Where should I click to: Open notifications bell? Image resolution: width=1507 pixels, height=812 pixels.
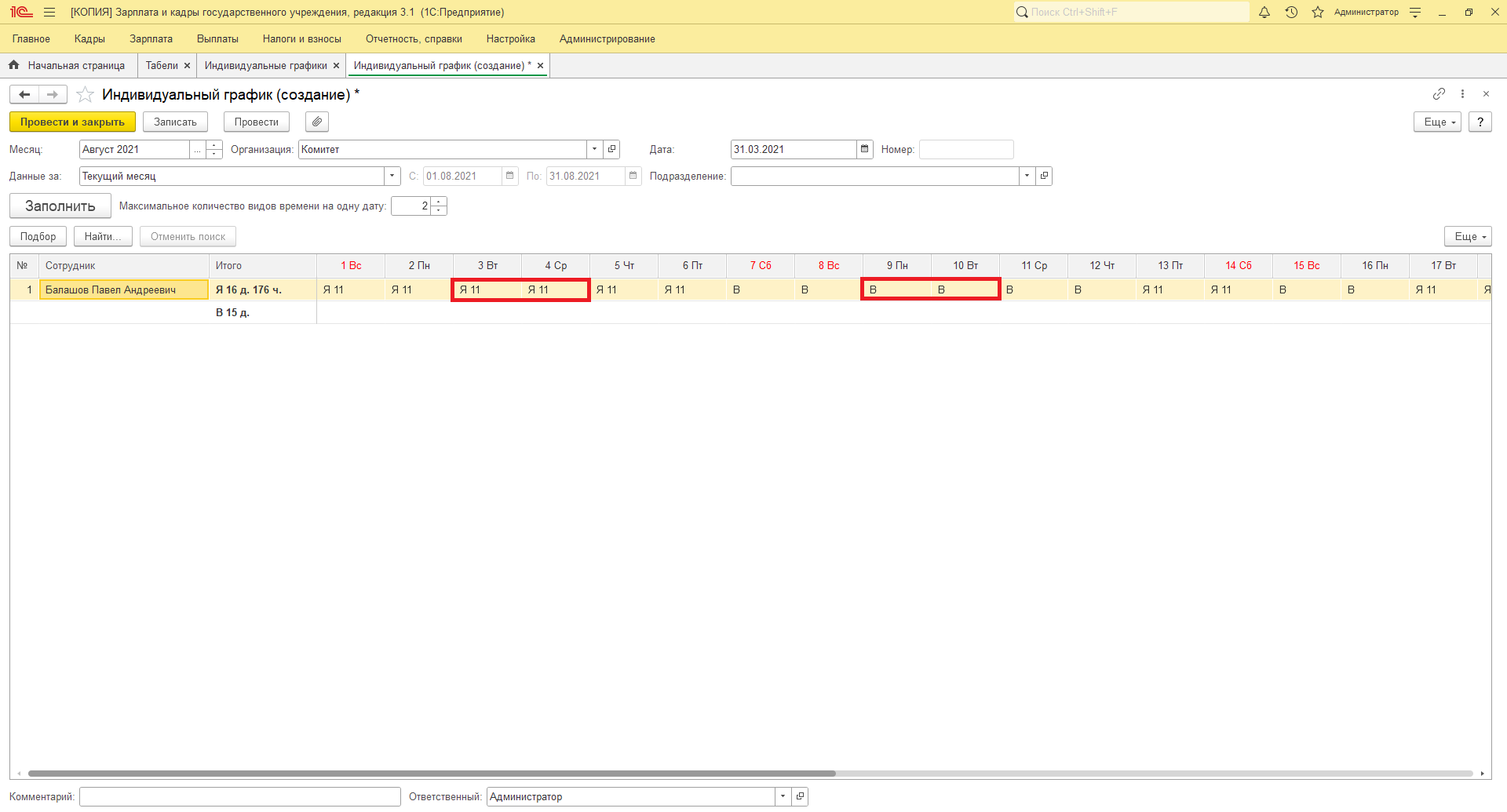click(1264, 12)
